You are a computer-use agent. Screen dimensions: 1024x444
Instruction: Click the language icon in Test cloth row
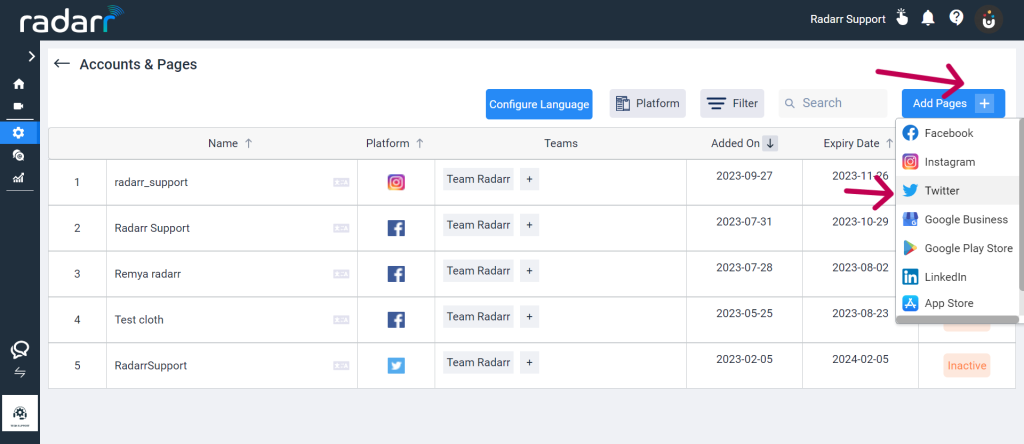[341, 320]
